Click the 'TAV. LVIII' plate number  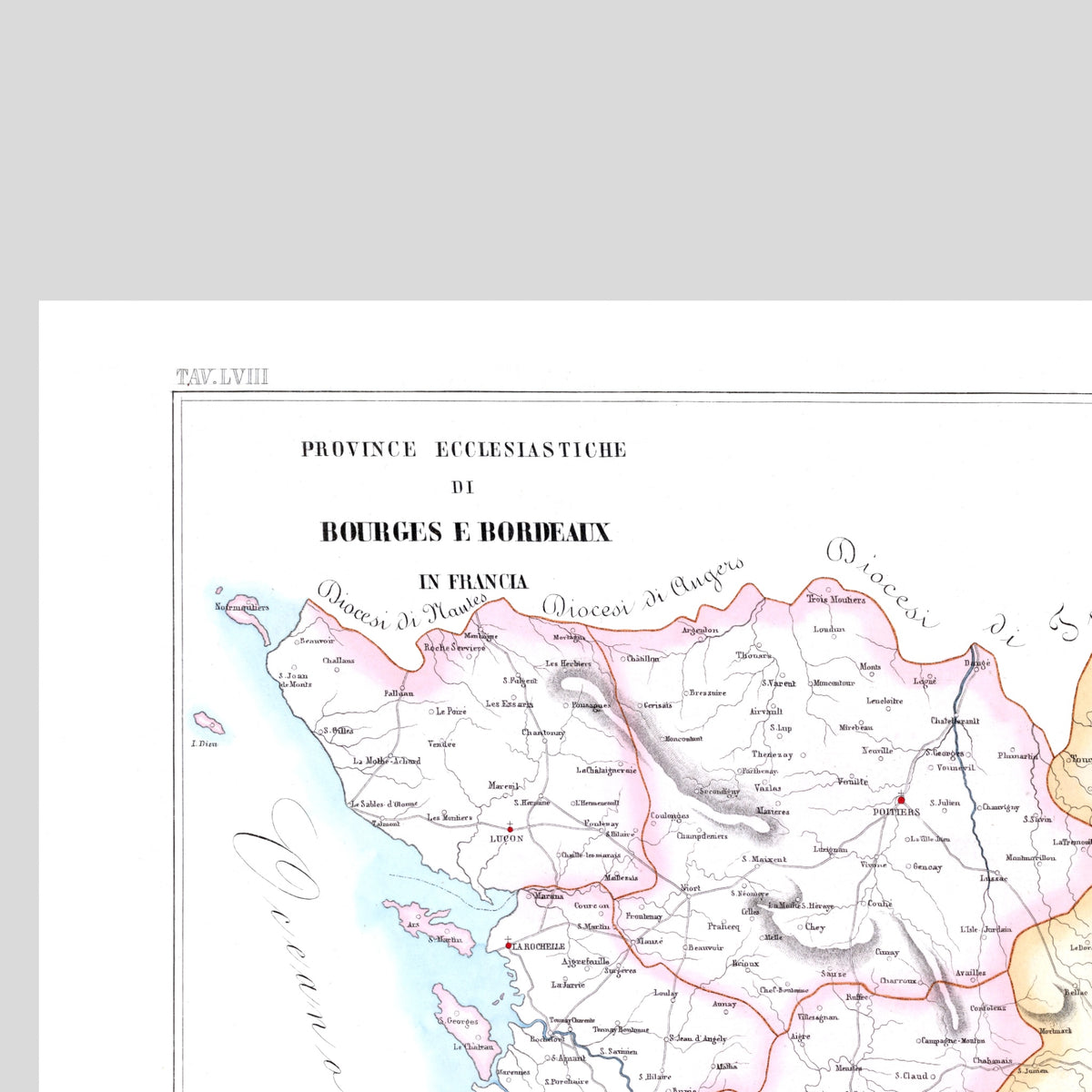(x=222, y=377)
